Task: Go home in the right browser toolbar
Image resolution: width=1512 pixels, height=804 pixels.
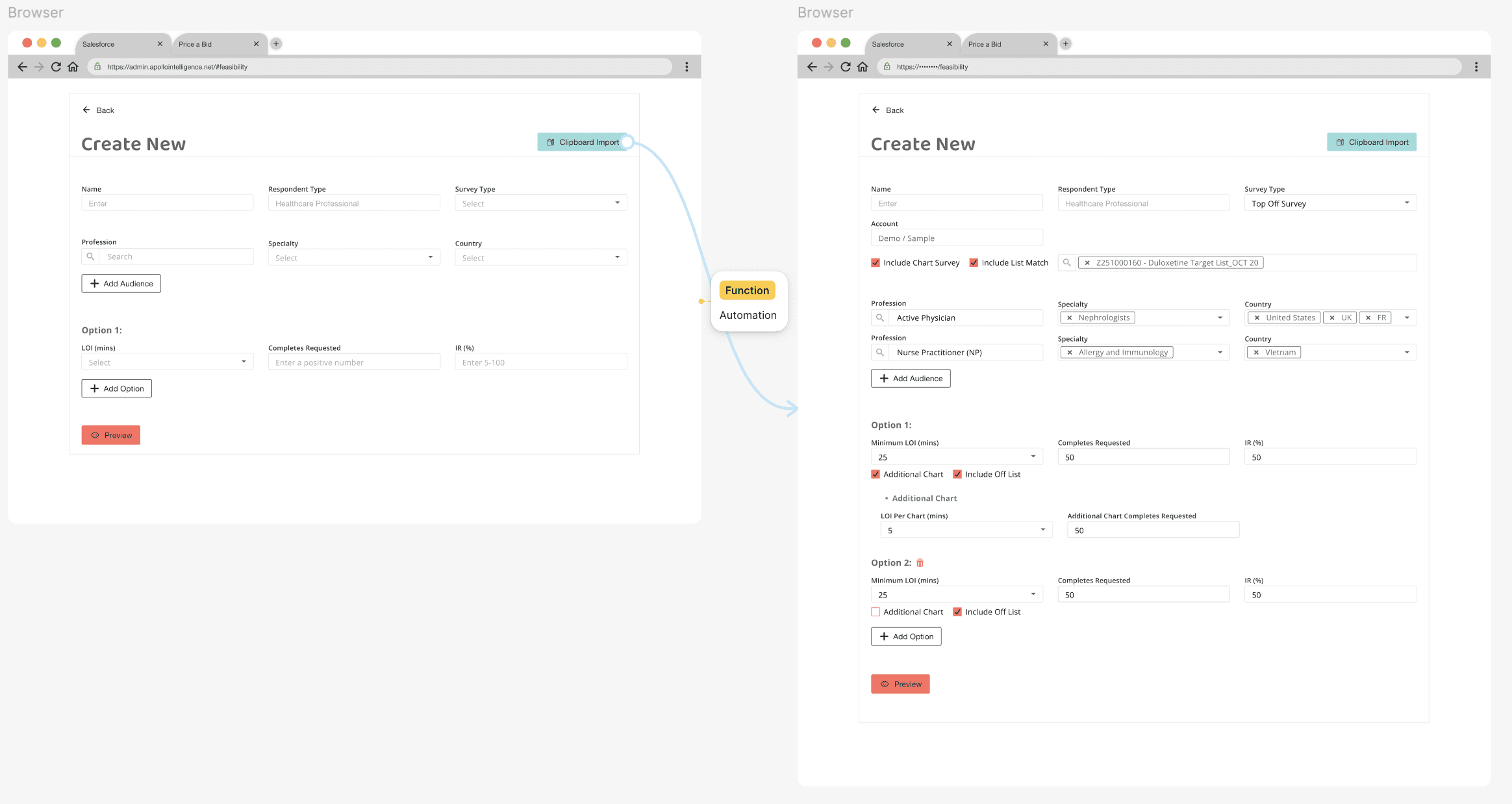Action: [863, 67]
